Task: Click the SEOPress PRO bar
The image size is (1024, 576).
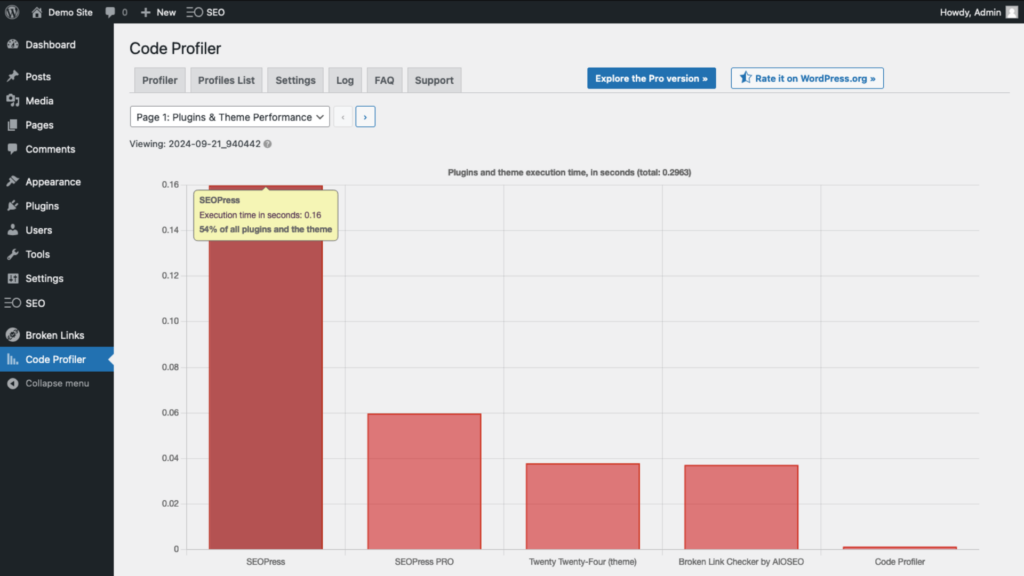Action: (424, 481)
